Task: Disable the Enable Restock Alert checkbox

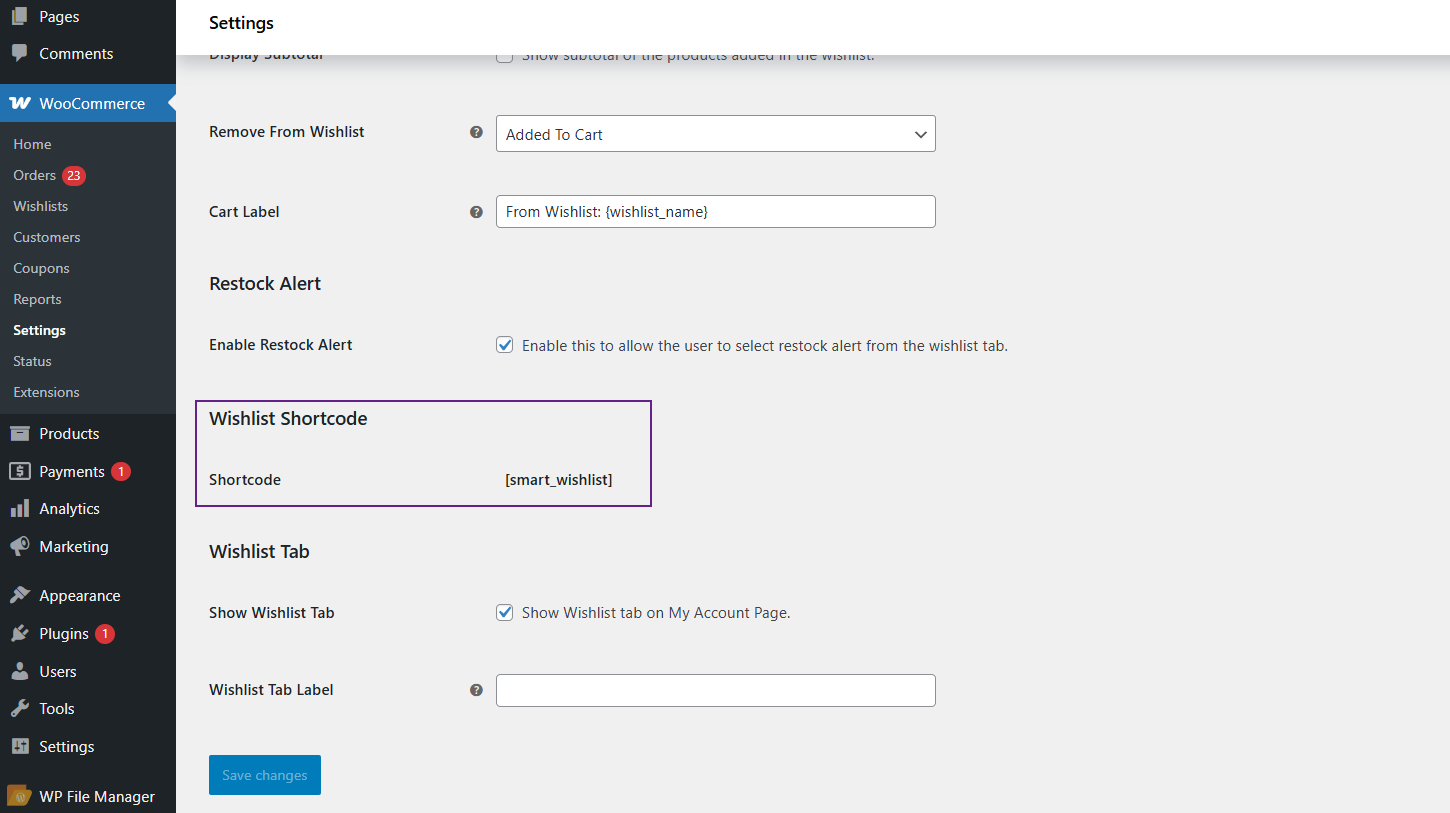Action: coord(505,345)
